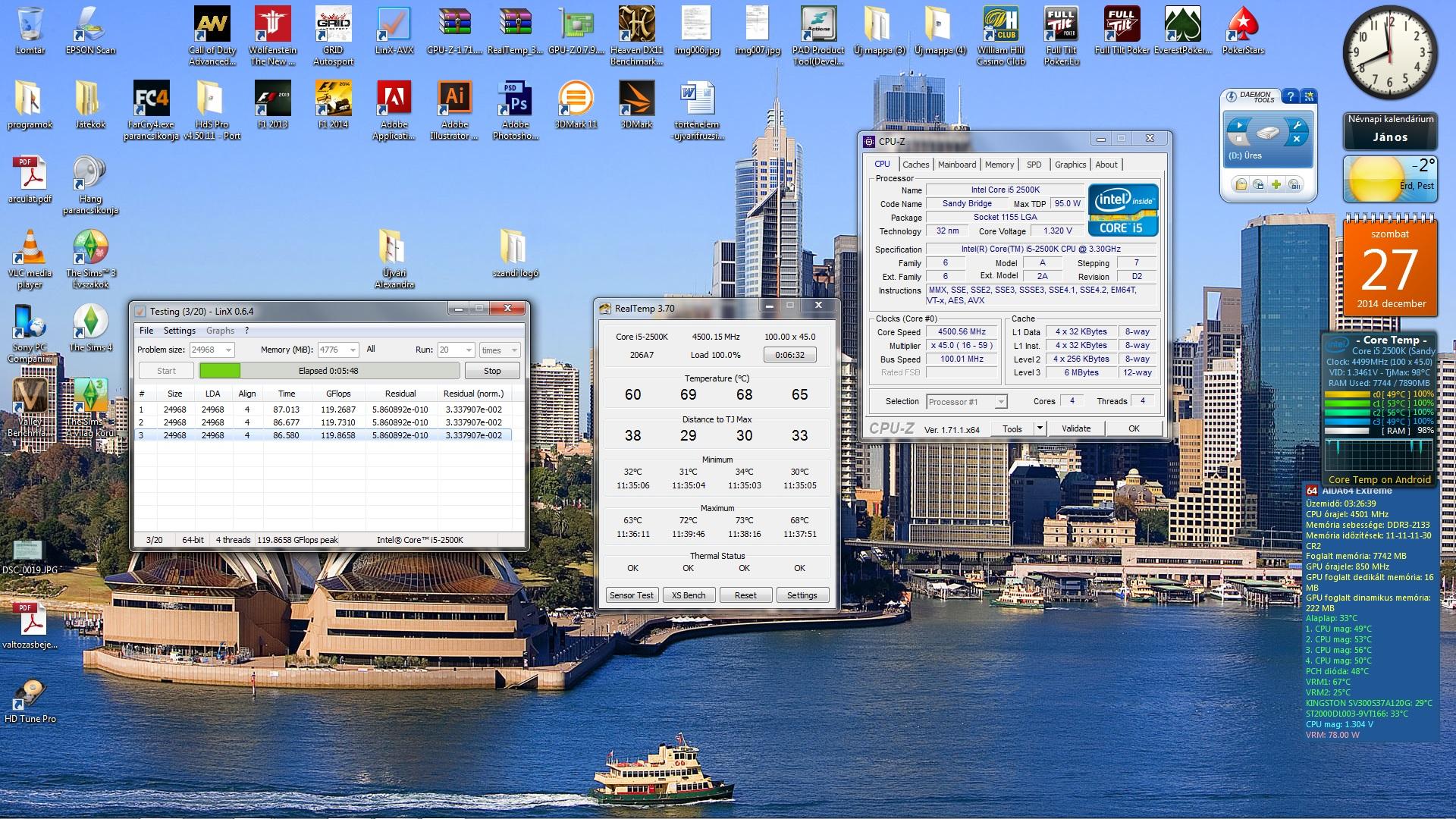
Task: Switch to the Memory tab in CPU-Z
Action: point(999,165)
